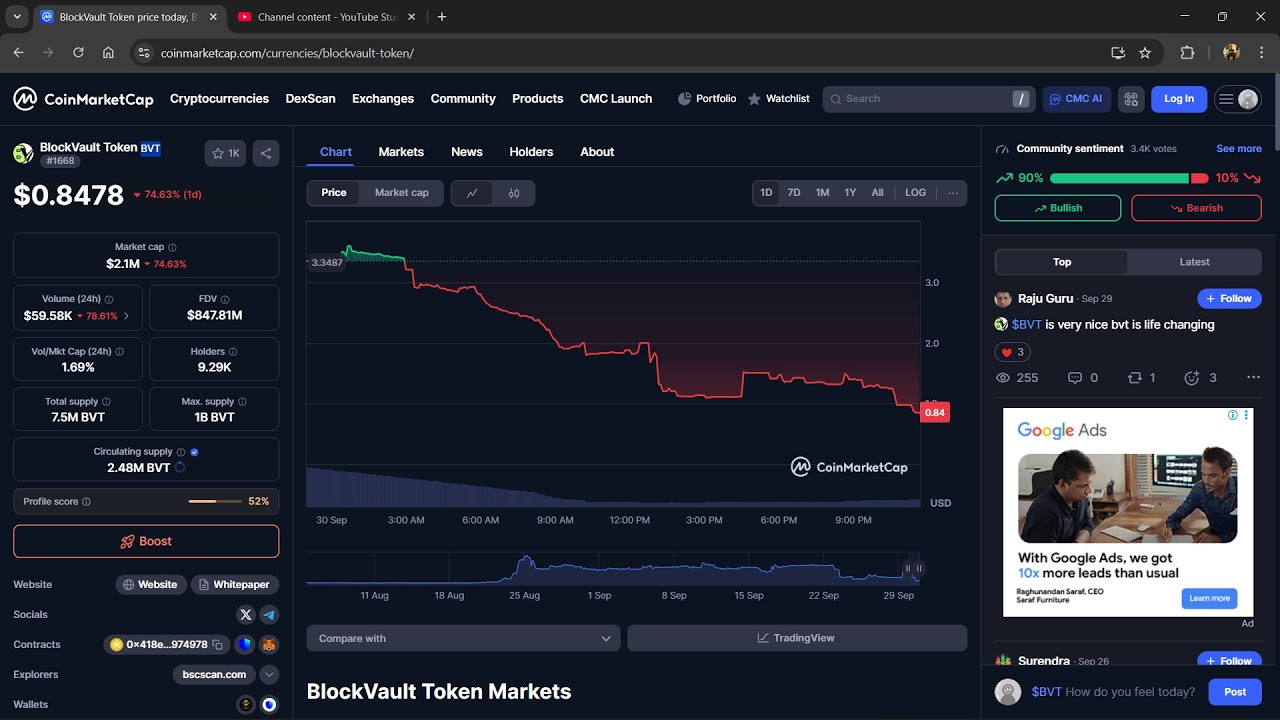Click the Boost button
1280x720 pixels.
click(x=146, y=541)
